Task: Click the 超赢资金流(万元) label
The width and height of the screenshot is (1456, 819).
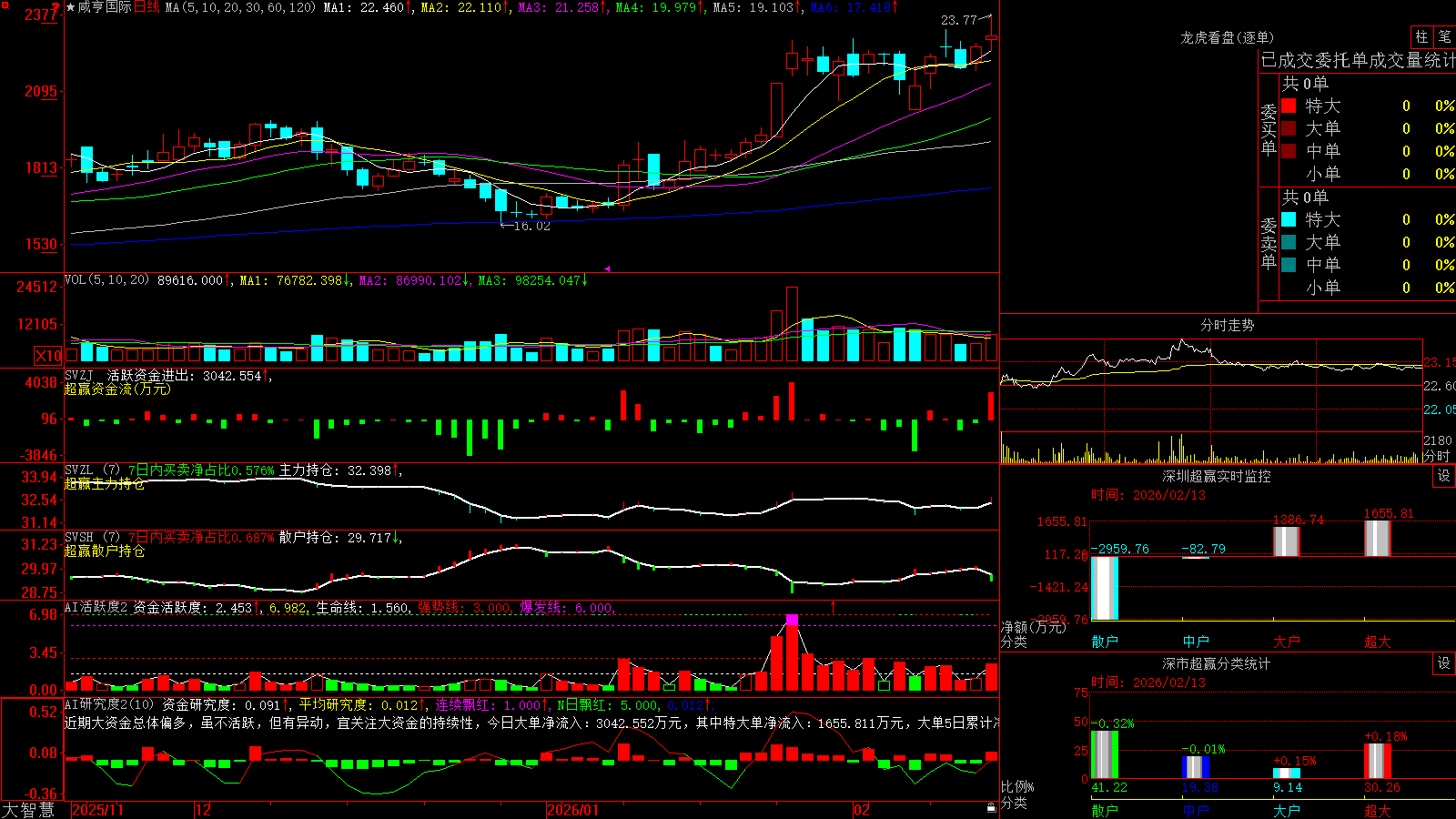Action: coord(117,389)
